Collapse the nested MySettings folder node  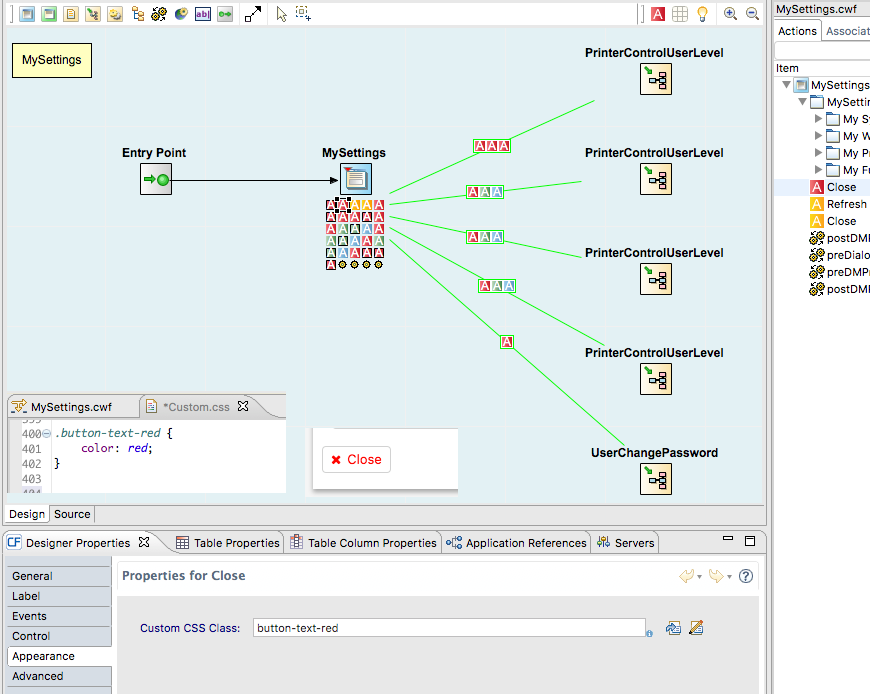pos(802,102)
